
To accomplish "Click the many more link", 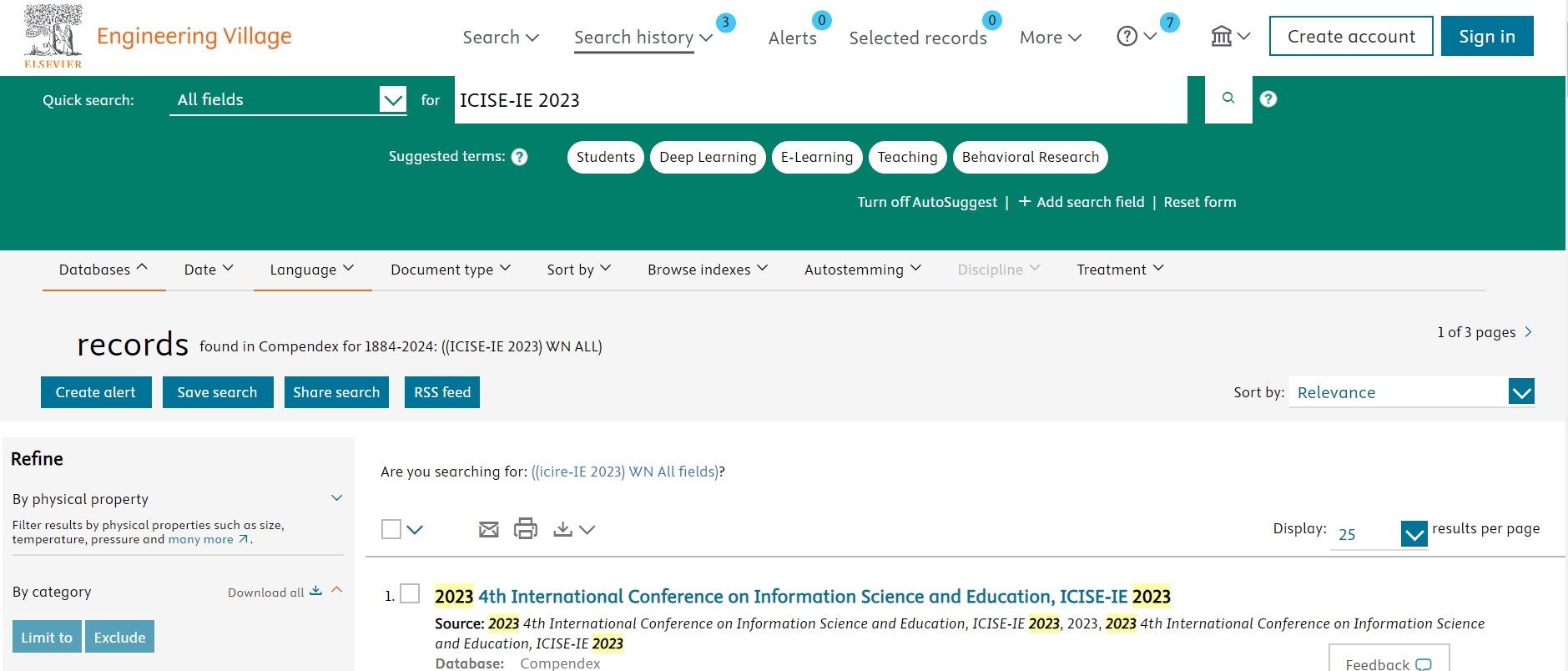I will (x=201, y=539).
